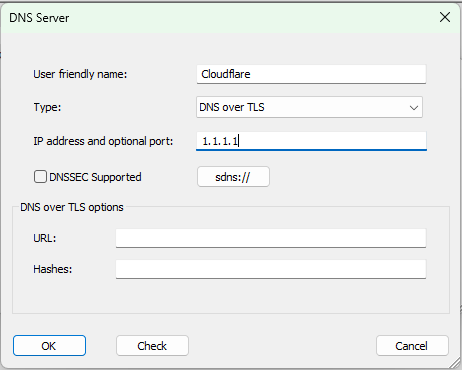Click the IP address and optional port field
This screenshot has height=370, width=462.
[x=311, y=141]
